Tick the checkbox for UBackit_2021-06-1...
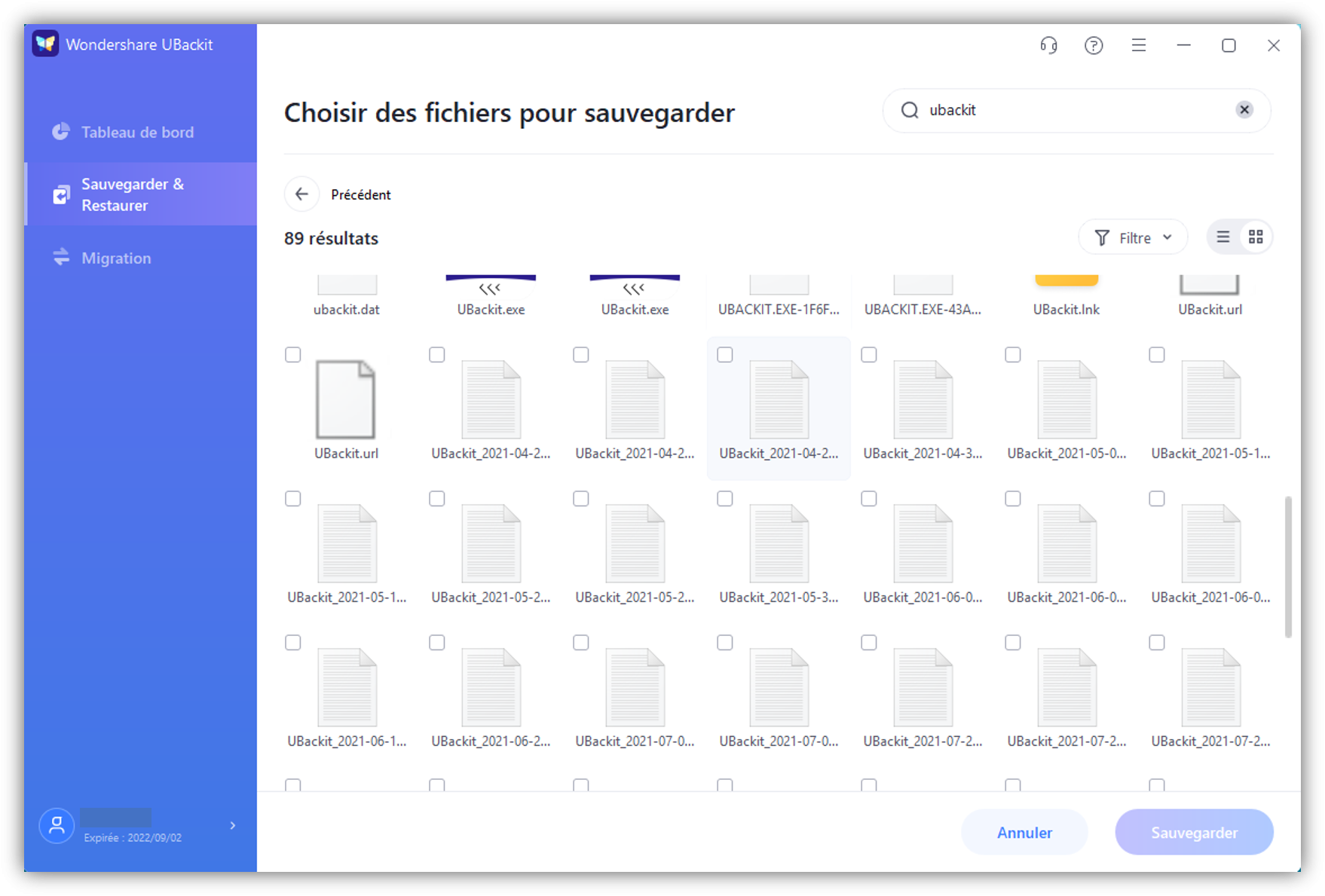The image size is (1325, 896). (293, 643)
